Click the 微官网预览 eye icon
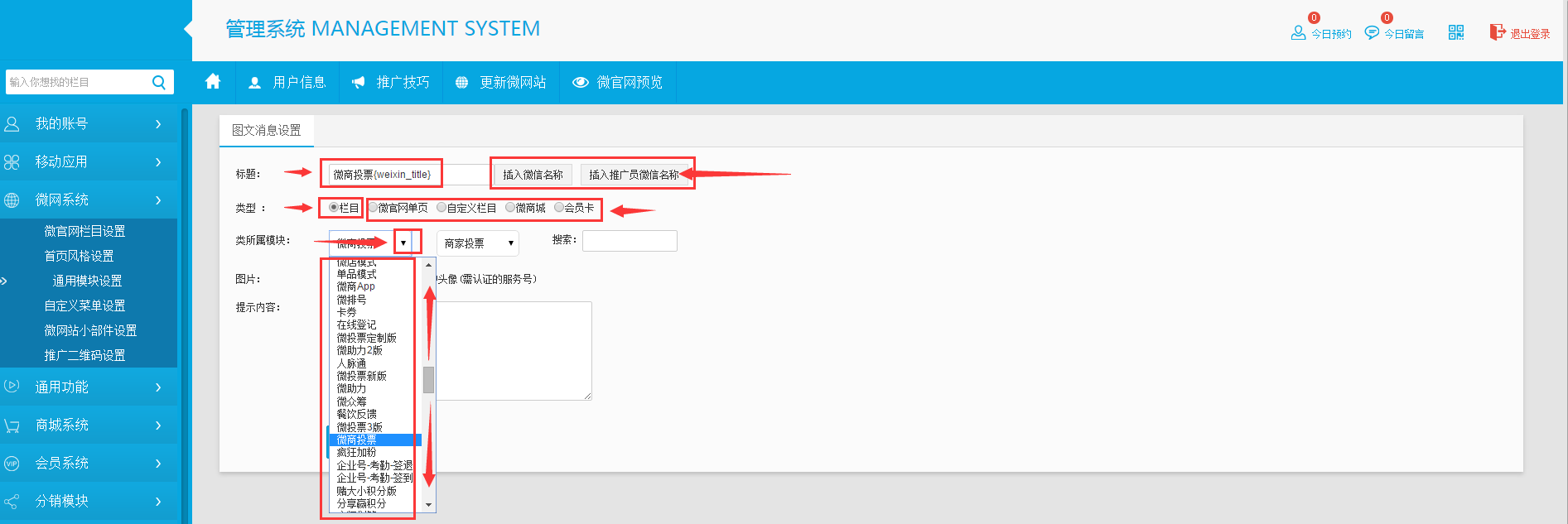Screen dimensions: 1568x524 pyautogui.click(x=581, y=82)
